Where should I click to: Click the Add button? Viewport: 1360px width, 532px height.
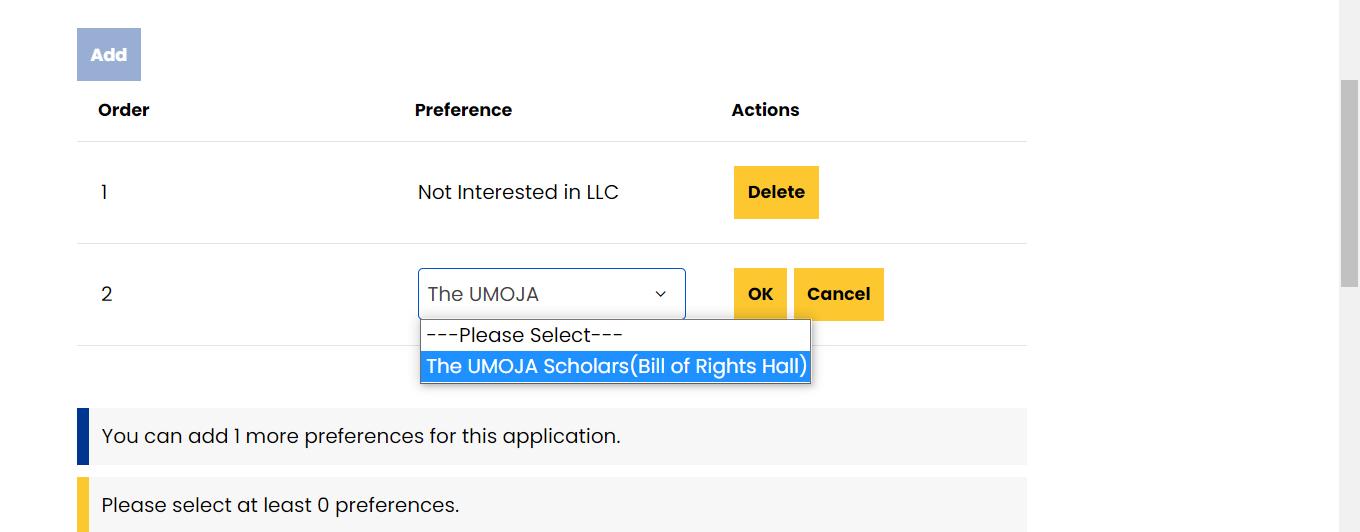click(109, 55)
